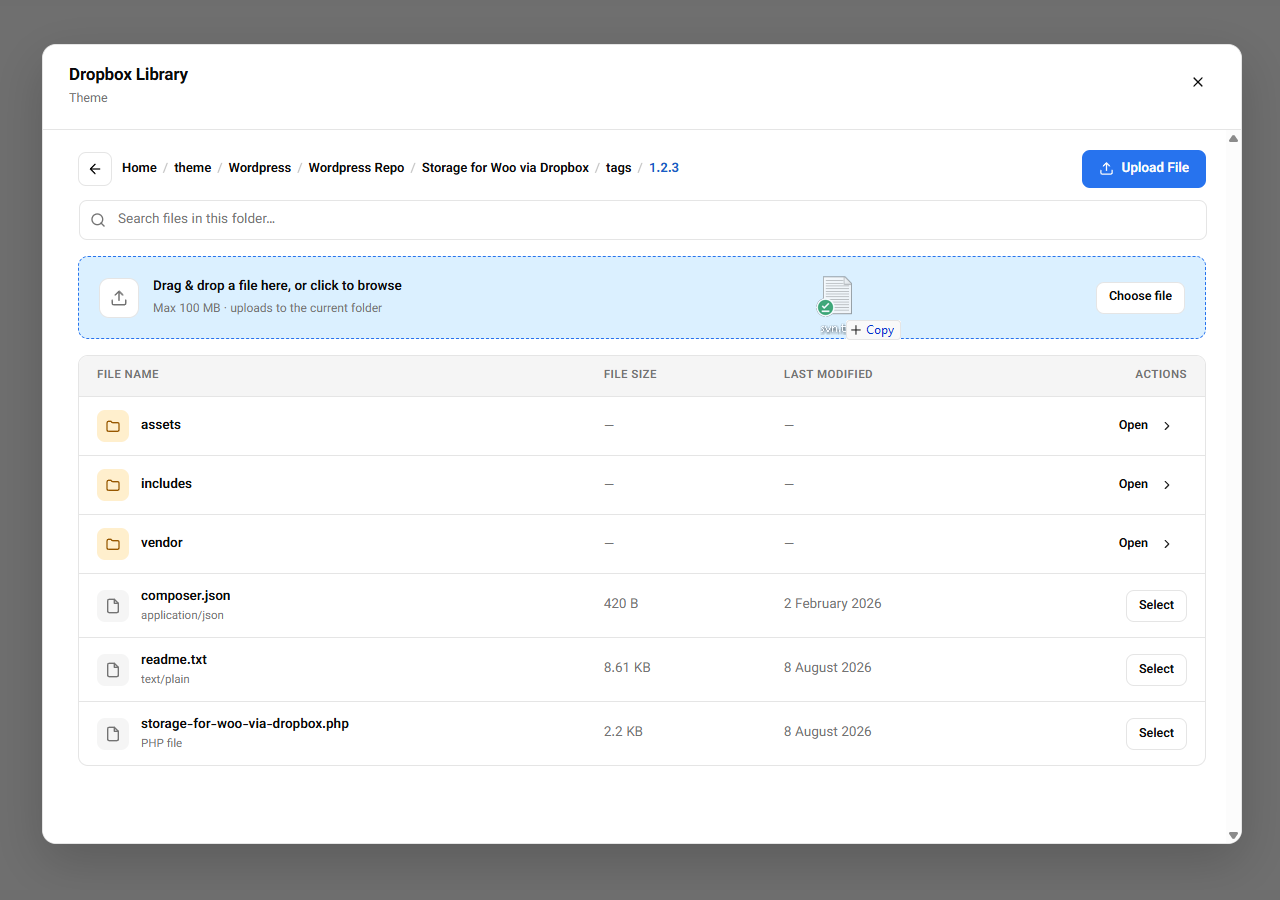Click the drag and drop upload zone text
Viewport: 1280px width, 900px height.
pos(277,286)
